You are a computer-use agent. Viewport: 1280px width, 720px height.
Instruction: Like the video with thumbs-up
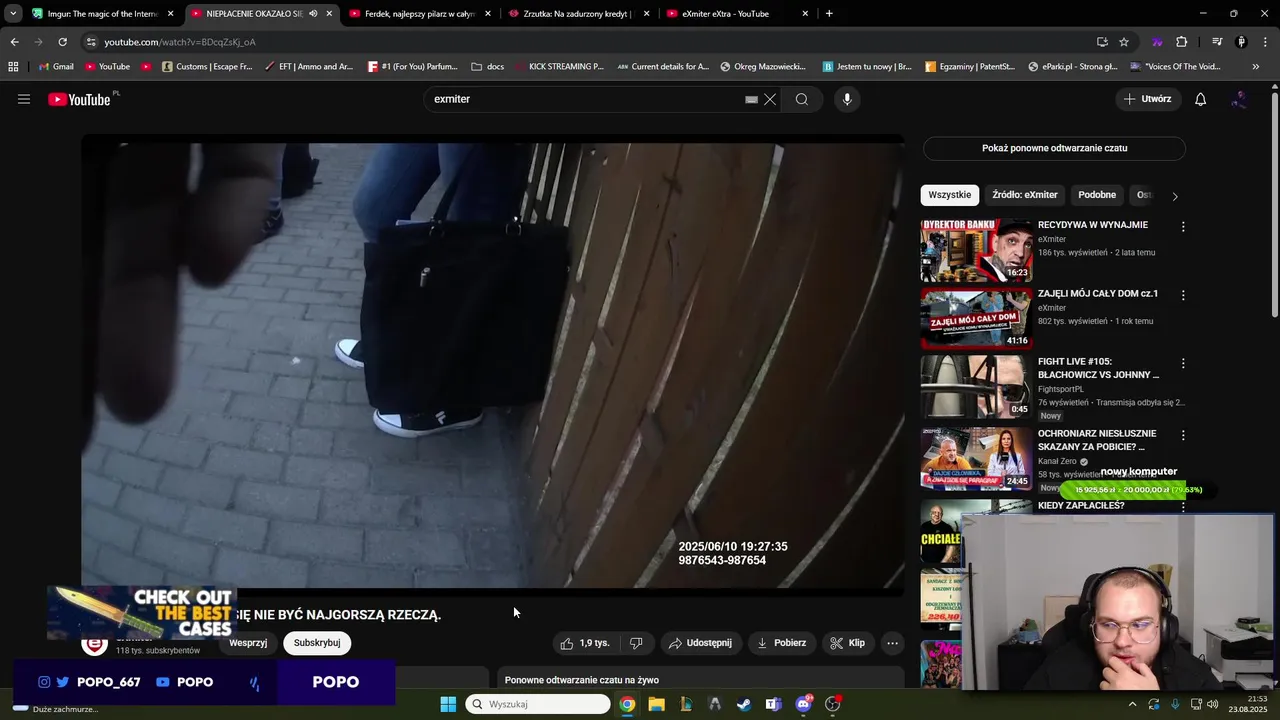pyautogui.click(x=585, y=643)
